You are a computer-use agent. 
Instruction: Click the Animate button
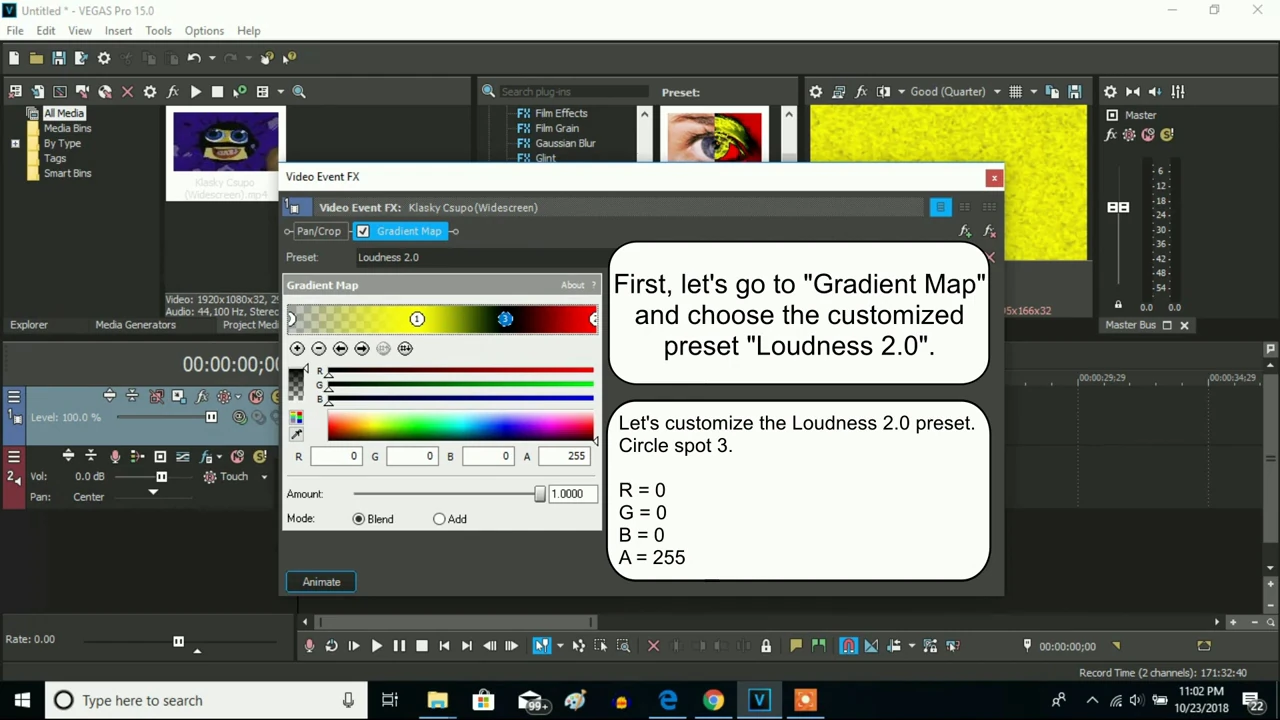321,582
